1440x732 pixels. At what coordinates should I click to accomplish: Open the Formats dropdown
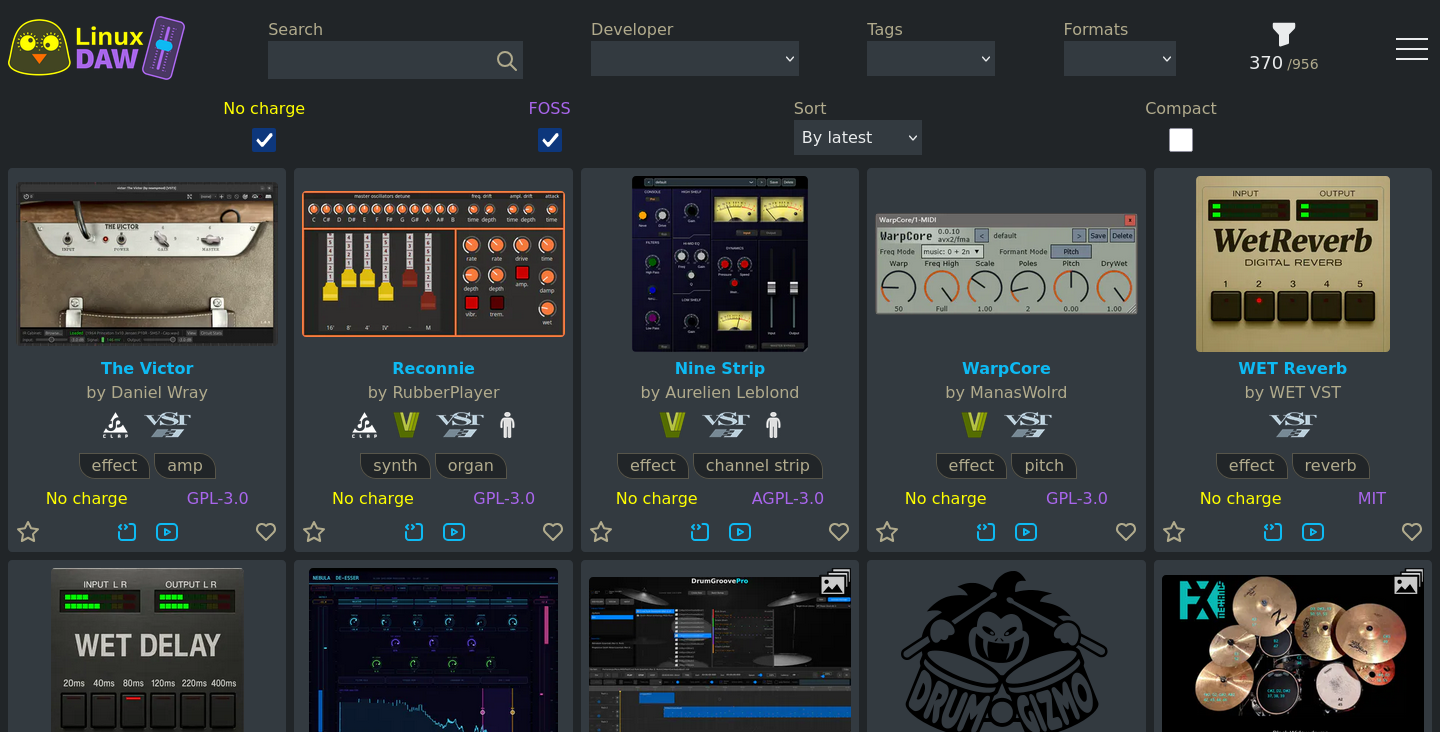click(1120, 59)
